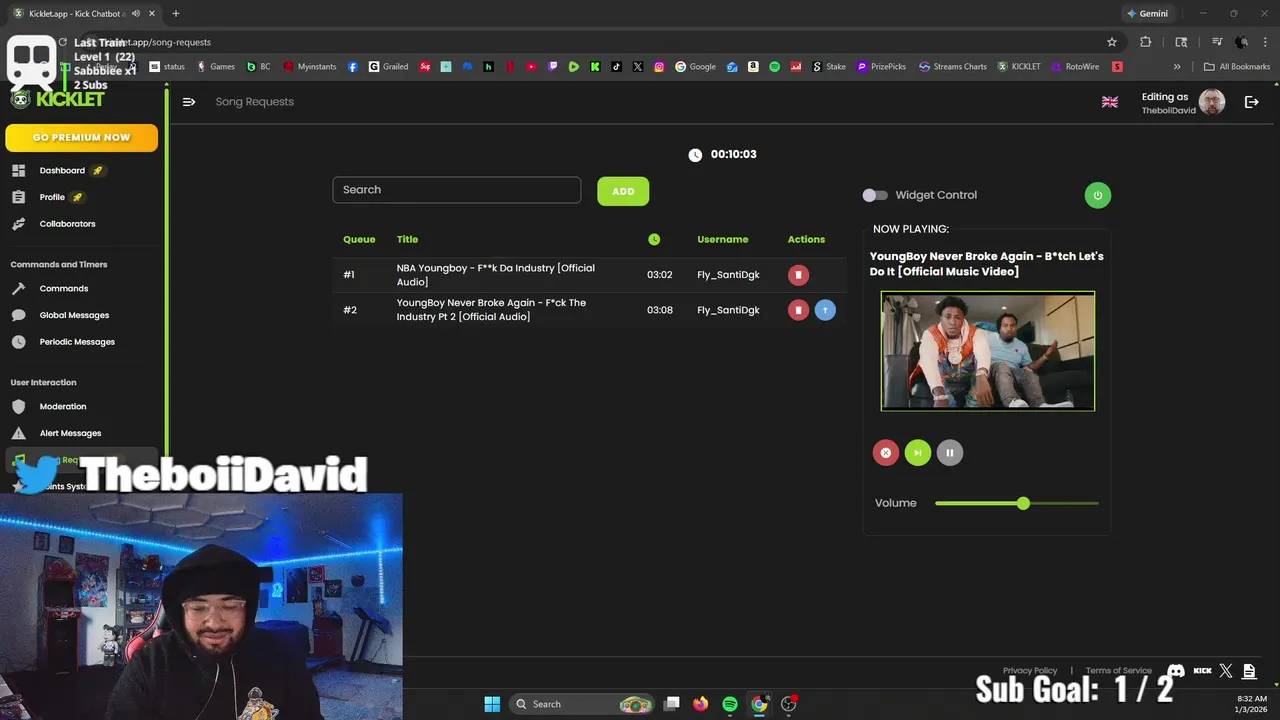
Task: Expand the hidden bookmarks overflow chevron
Action: (x=1177, y=67)
